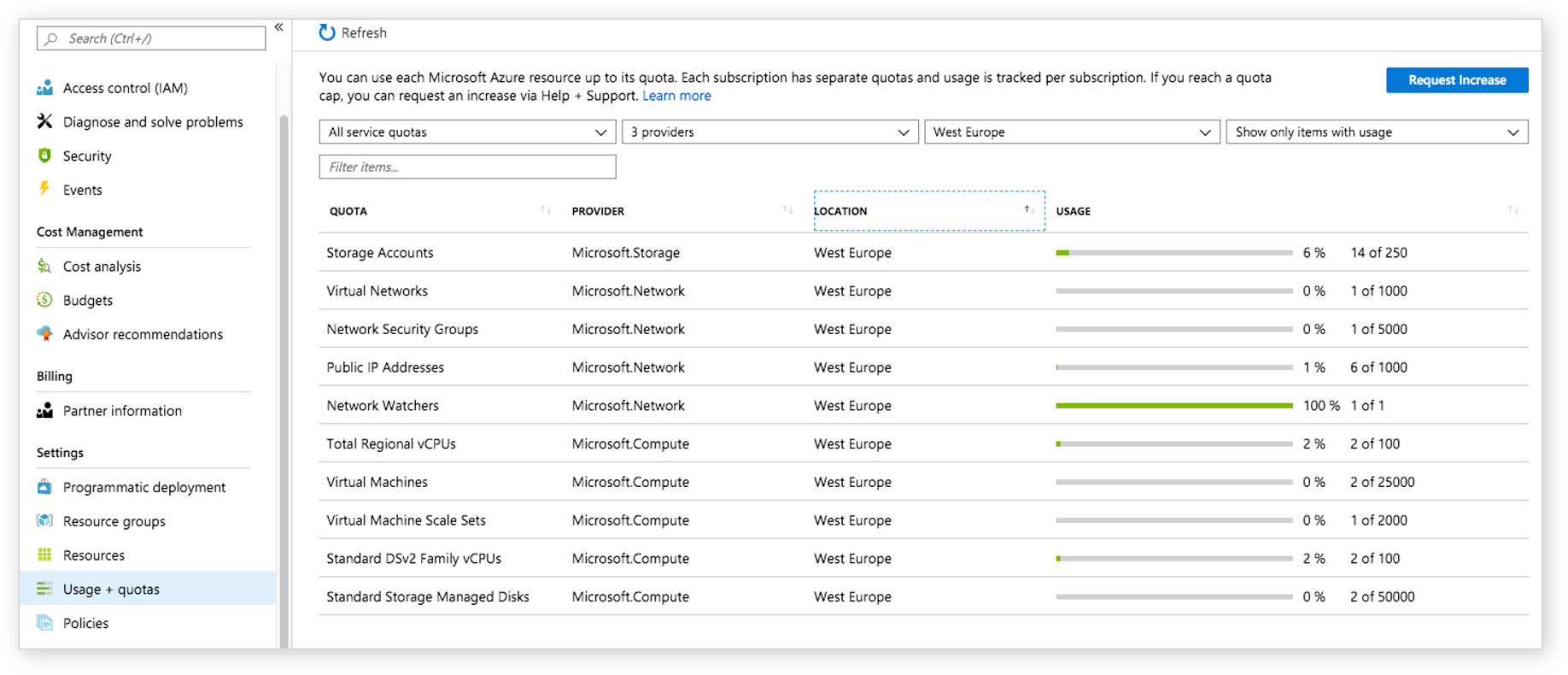The width and height of the screenshot is (1568, 675).
Task: Click Microsoft.Storage provider cell
Action: coord(626,253)
